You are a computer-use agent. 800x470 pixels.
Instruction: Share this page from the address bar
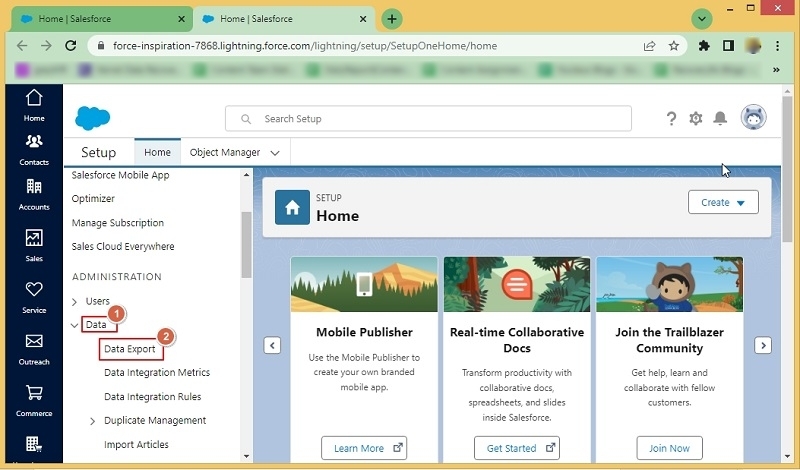tap(649, 46)
